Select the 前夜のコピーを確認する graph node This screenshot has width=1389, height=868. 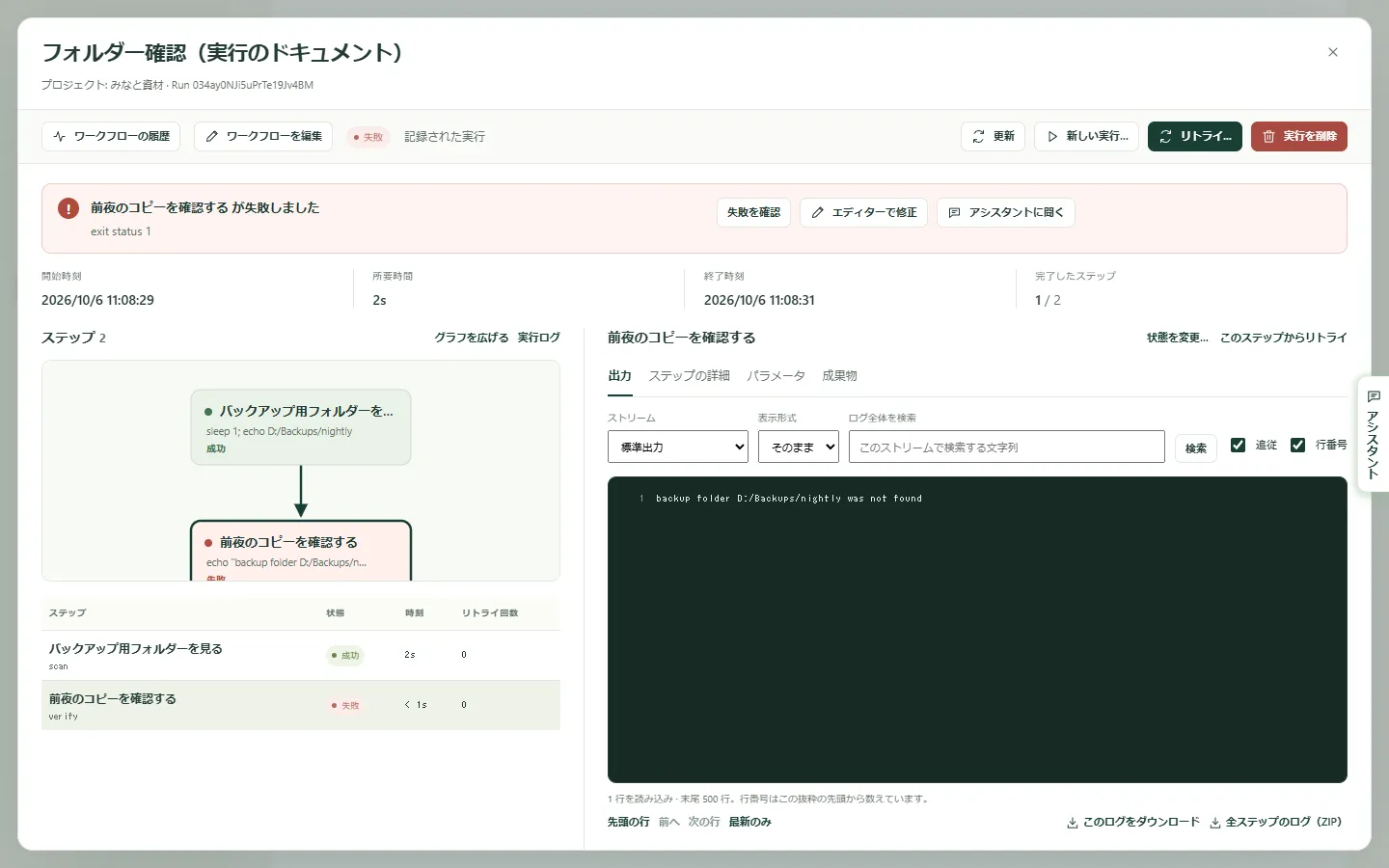(x=301, y=551)
